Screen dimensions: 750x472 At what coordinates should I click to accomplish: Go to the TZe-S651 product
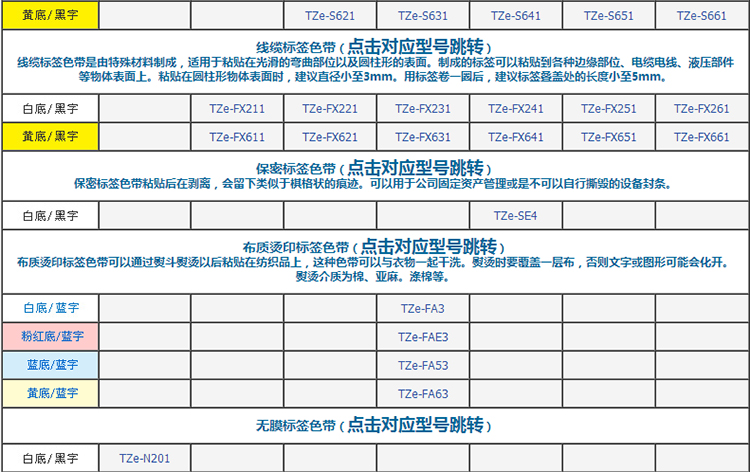(x=608, y=16)
